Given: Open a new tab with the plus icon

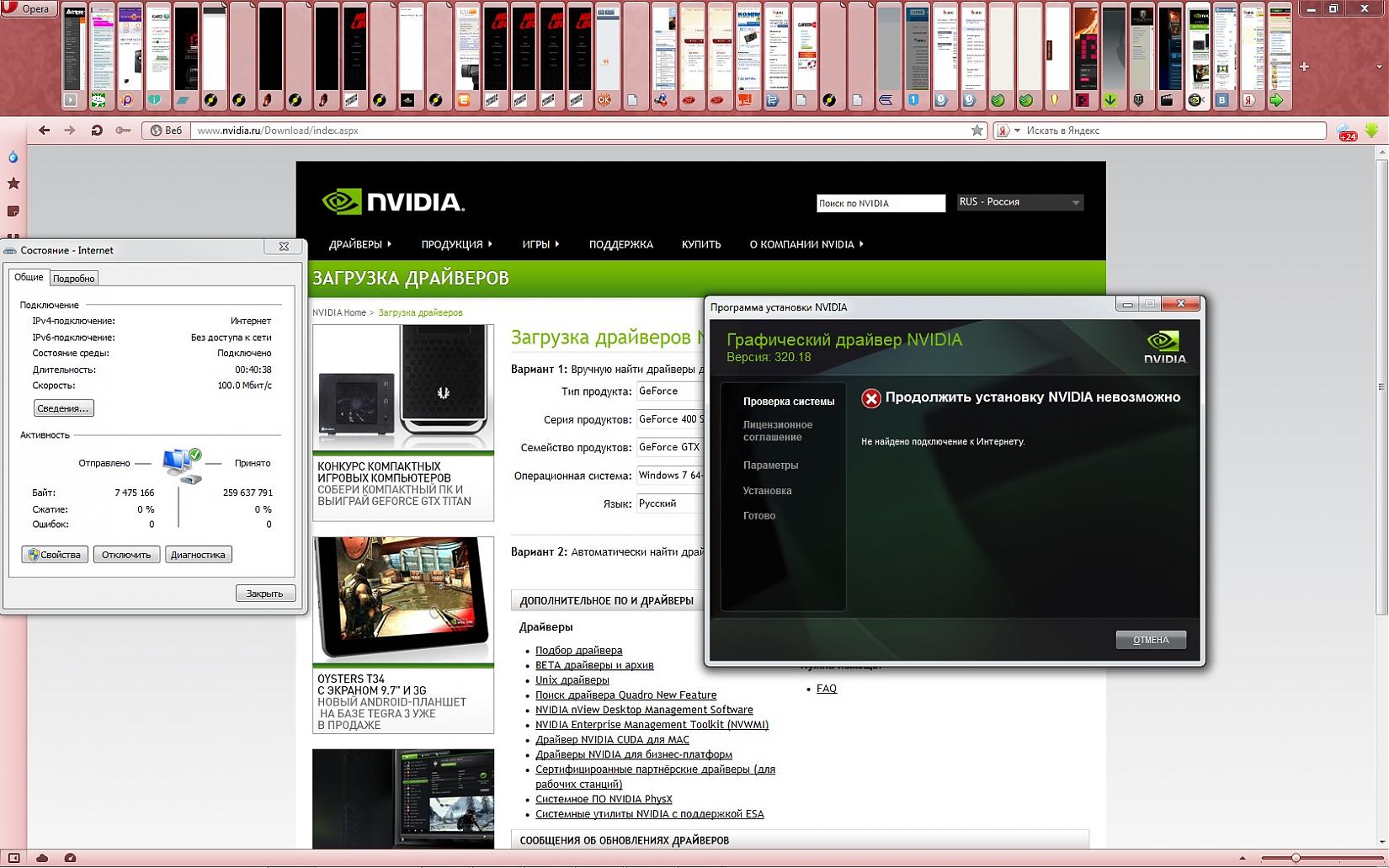Looking at the screenshot, I should click(x=1304, y=67).
